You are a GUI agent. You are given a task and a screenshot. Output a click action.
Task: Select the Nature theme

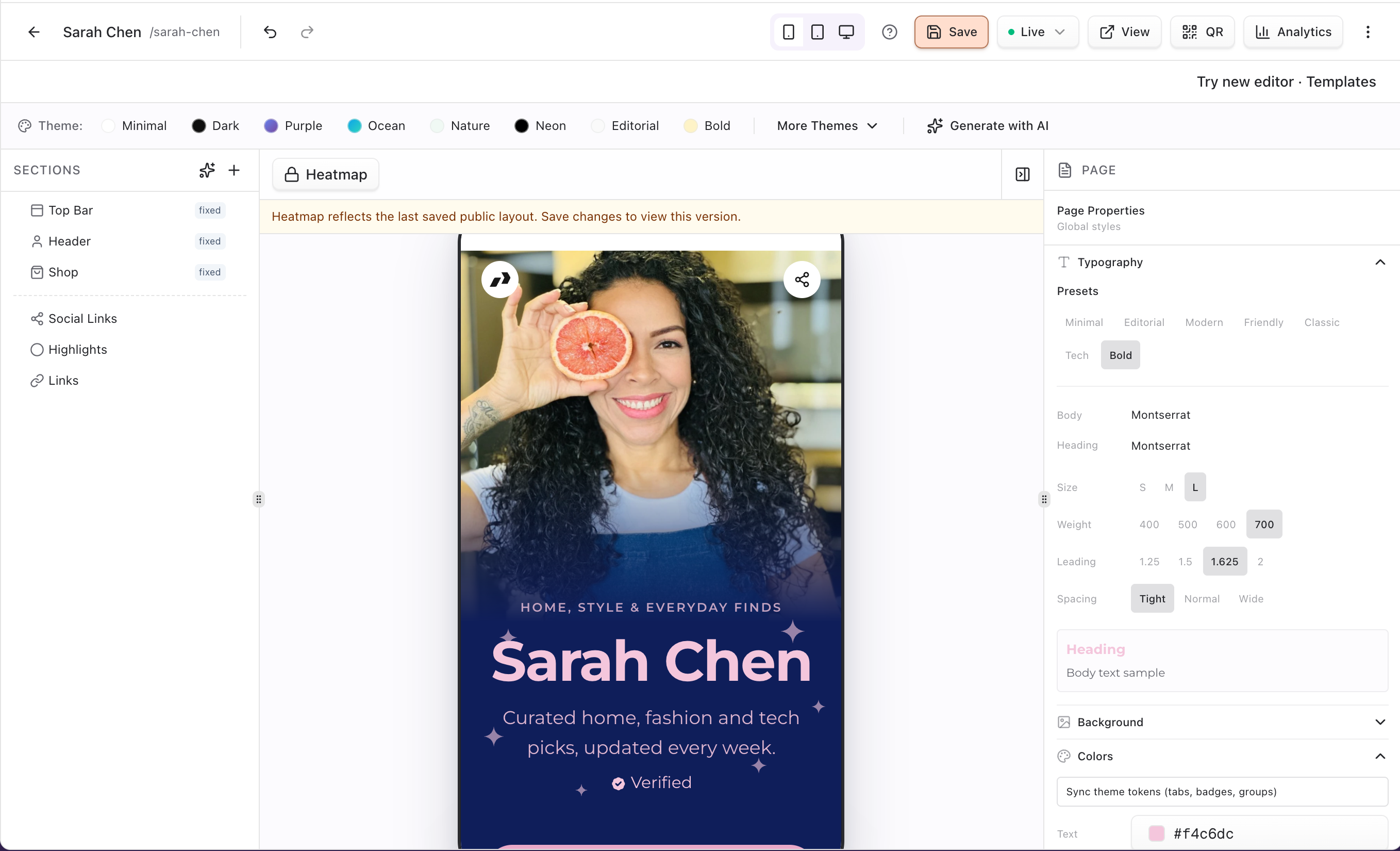click(x=460, y=126)
